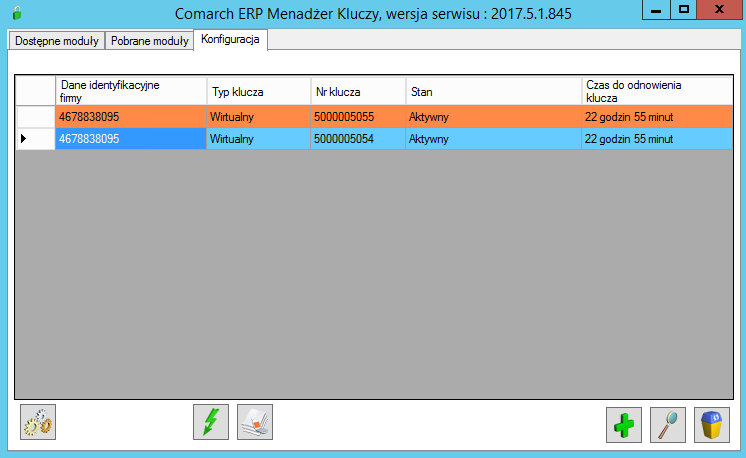Switch to the Dostępne moduły tab
The width and height of the screenshot is (746, 458).
[x=57, y=41]
